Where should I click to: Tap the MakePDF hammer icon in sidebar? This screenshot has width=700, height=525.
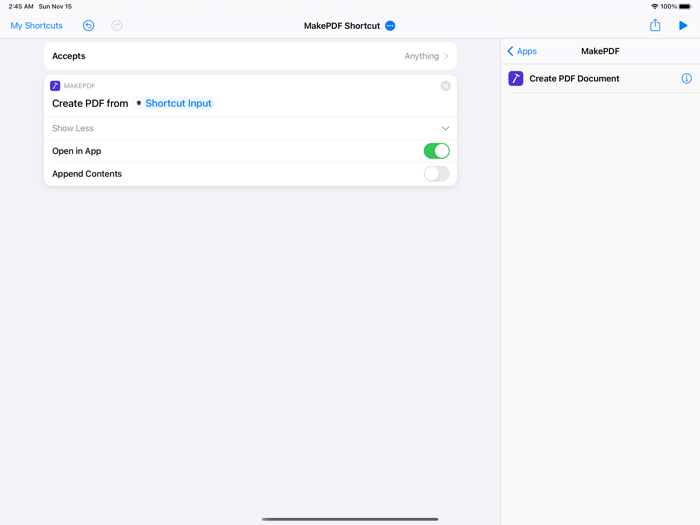[516, 79]
